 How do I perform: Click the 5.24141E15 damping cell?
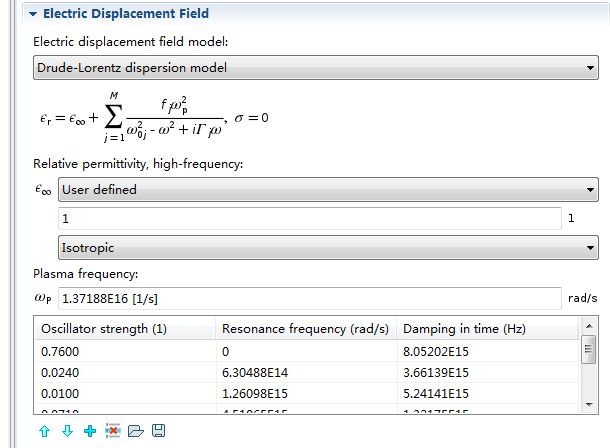[487, 391]
